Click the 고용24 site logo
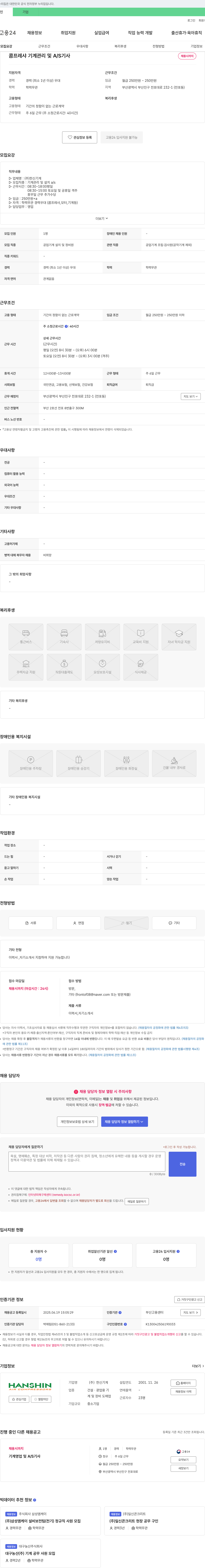 pos(8,33)
